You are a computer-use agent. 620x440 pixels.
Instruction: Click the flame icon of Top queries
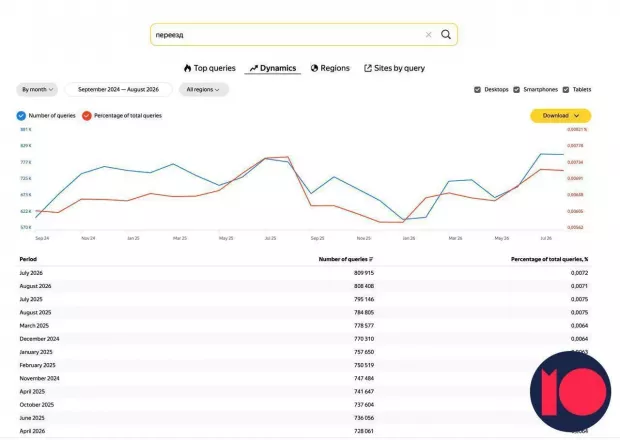coord(187,68)
